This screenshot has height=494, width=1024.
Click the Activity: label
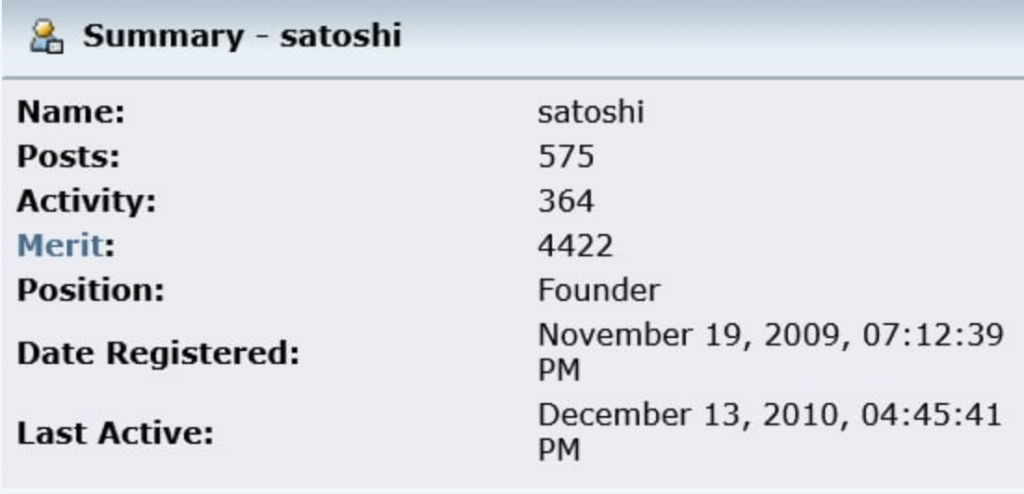tap(87, 201)
